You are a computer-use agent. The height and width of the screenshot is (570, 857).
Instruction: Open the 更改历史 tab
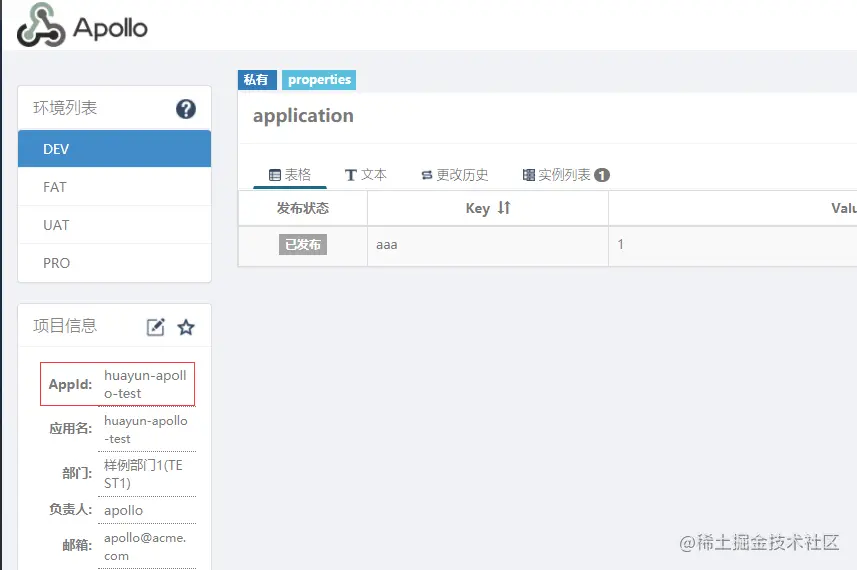455,175
